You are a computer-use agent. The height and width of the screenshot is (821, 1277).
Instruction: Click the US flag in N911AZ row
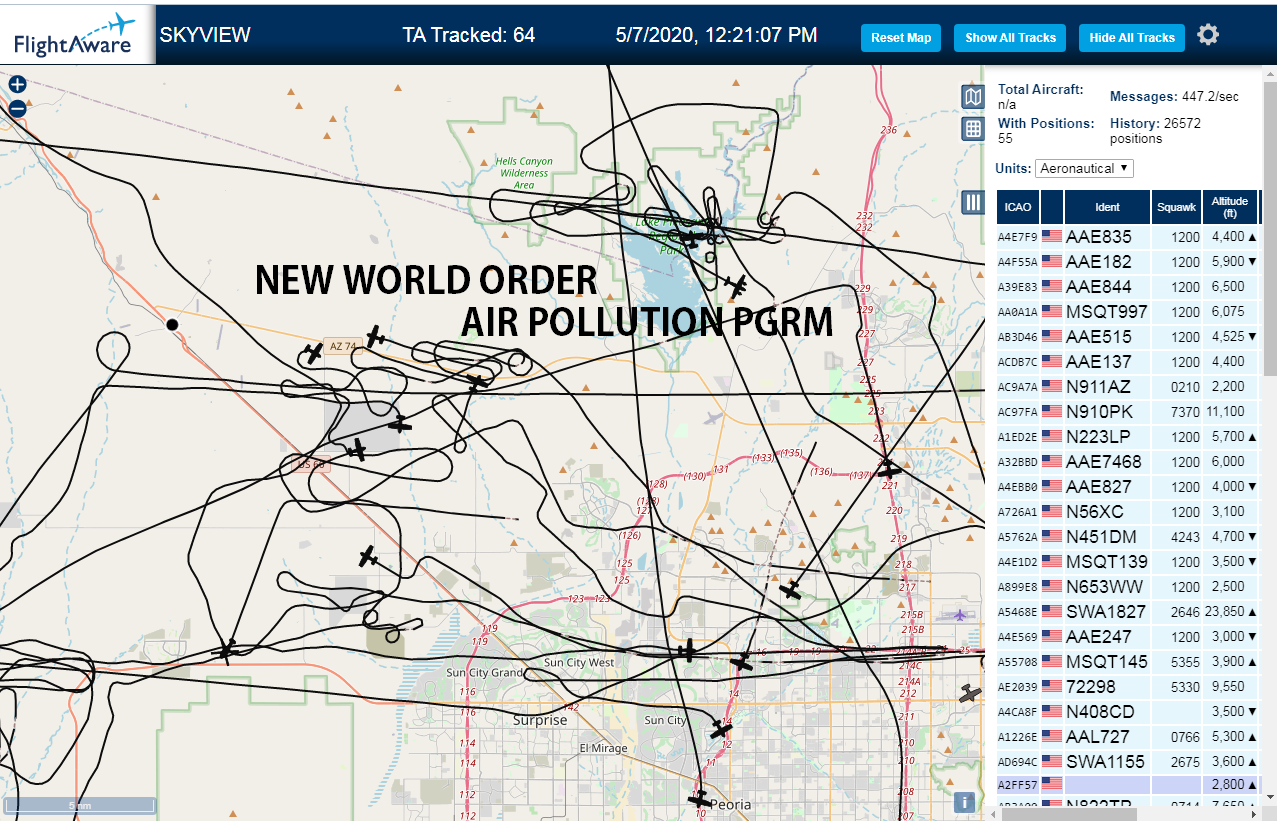[1052, 387]
